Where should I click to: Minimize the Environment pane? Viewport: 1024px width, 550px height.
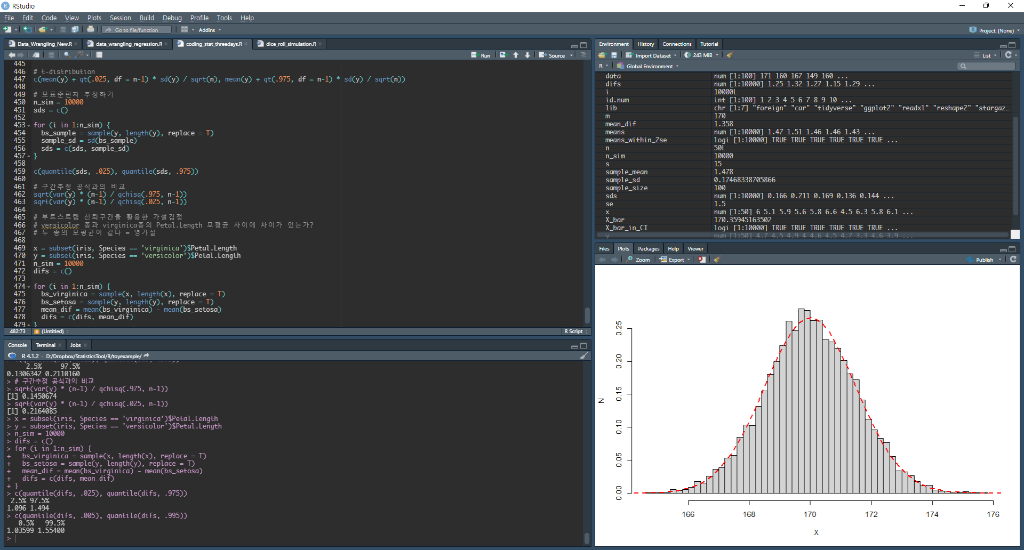[x=1002, y=46]
